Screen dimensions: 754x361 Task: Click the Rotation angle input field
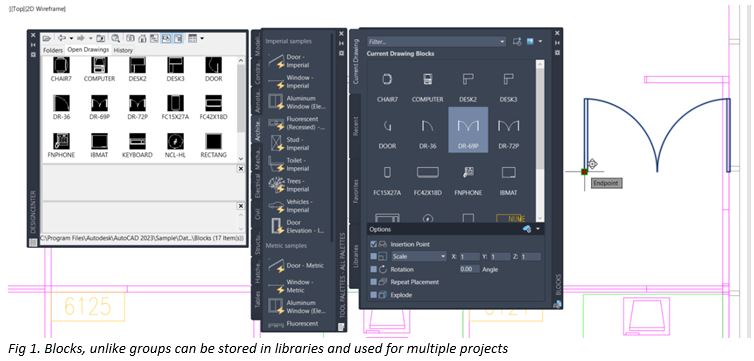[x=469, y=269]
